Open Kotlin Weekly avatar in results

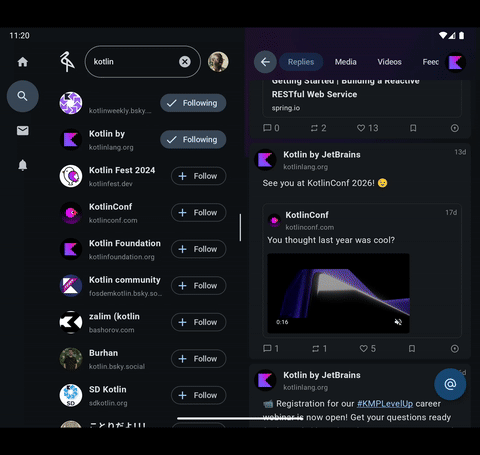[x=71, y=103]
